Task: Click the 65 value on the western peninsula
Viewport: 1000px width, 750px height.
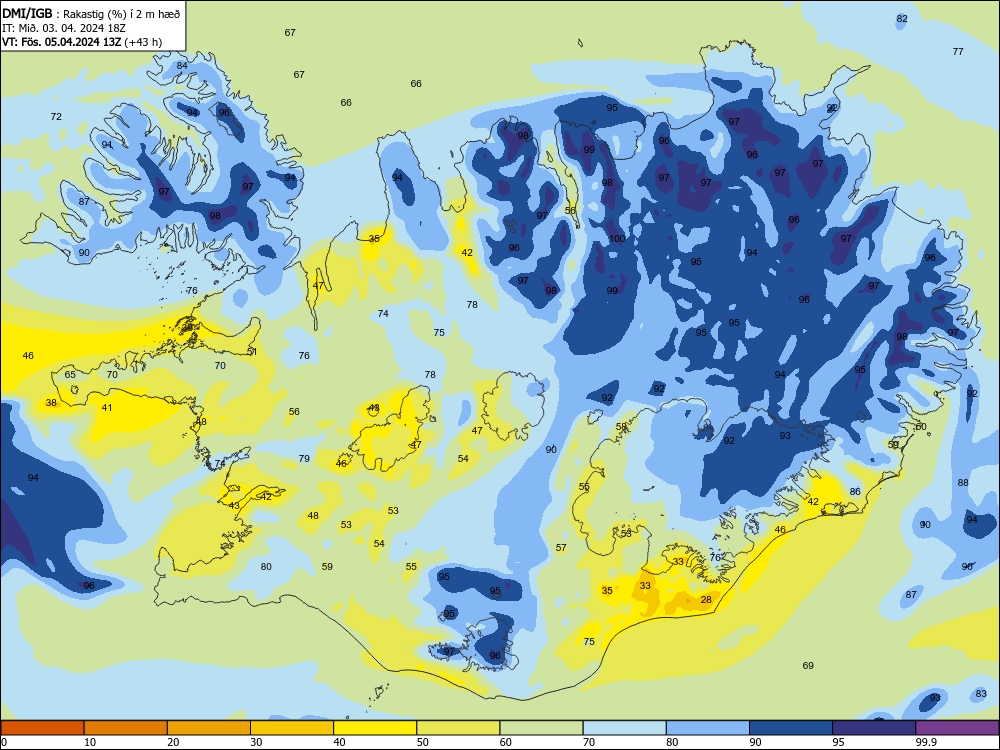Action: 70,375
